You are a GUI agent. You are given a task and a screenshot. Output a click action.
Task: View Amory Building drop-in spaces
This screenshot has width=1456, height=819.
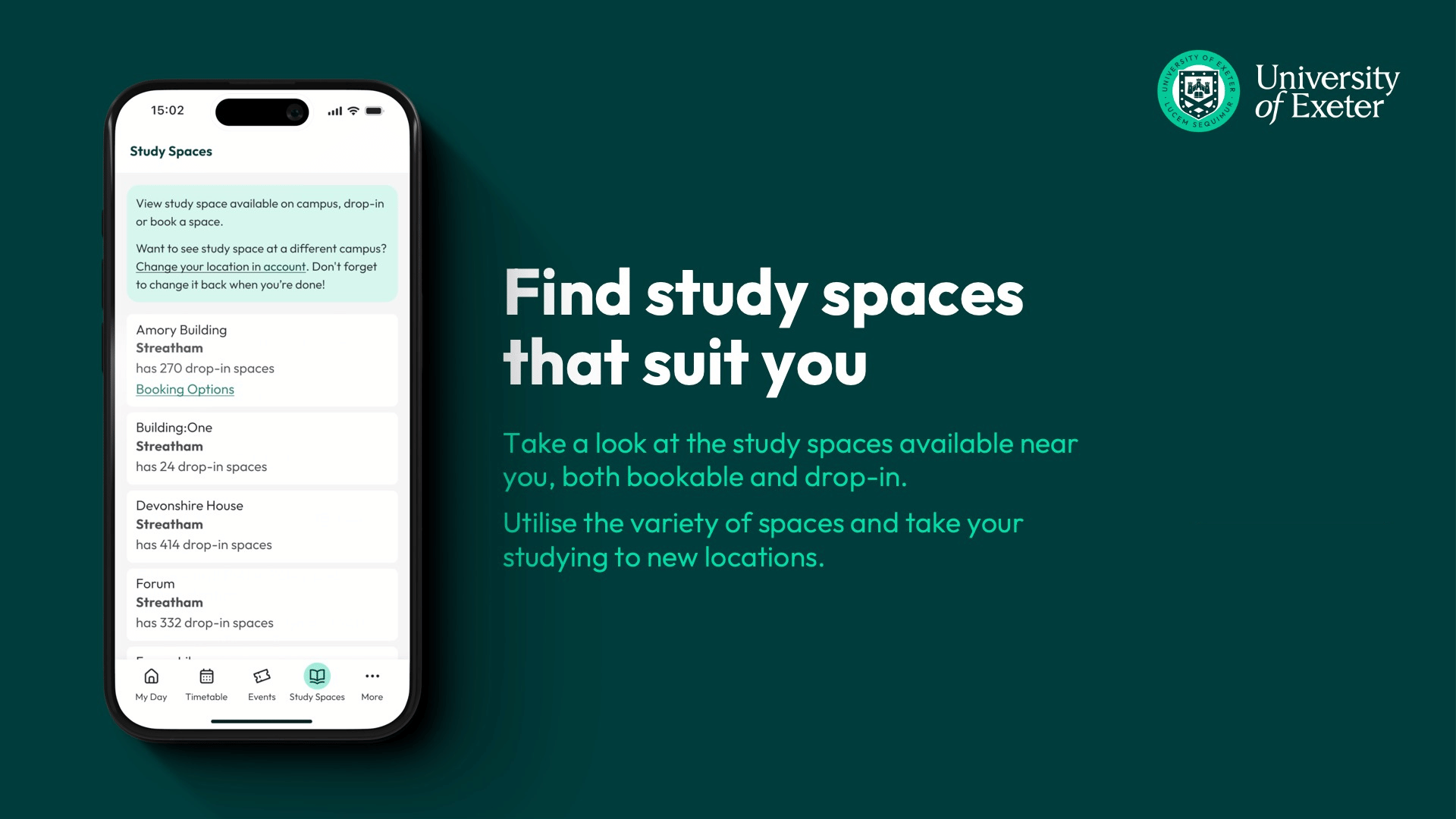pyautogui.click(x=205, y=368)
